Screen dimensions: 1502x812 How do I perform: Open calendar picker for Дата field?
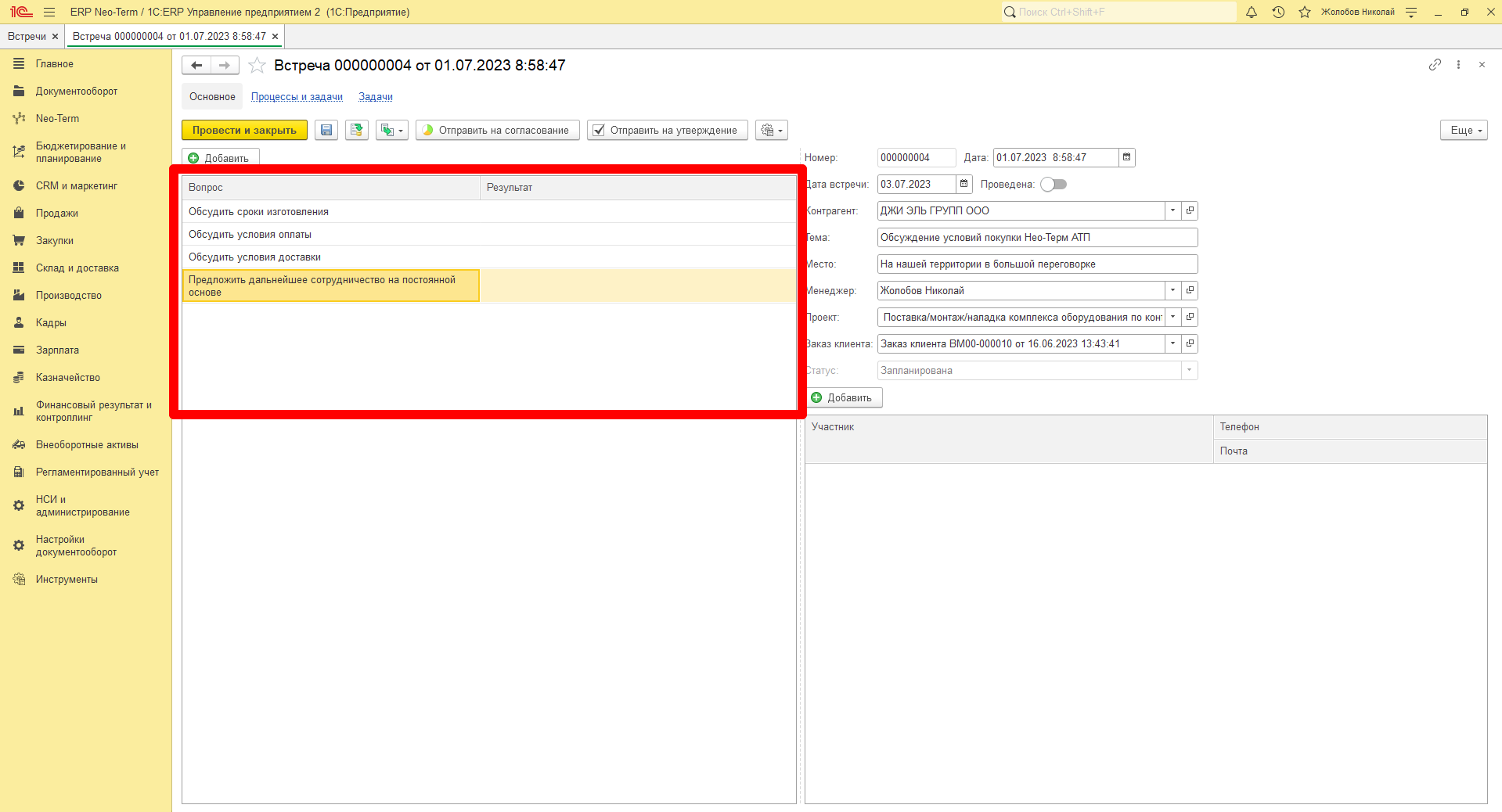(x=1126, y=157)
